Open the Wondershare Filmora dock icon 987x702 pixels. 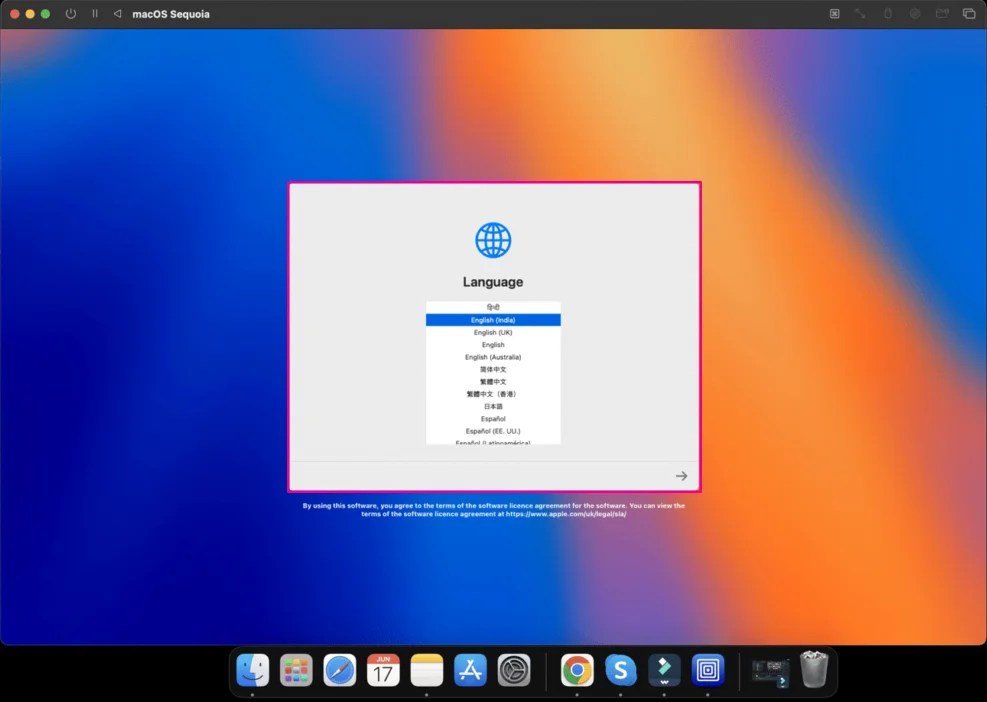click(664, 670)
